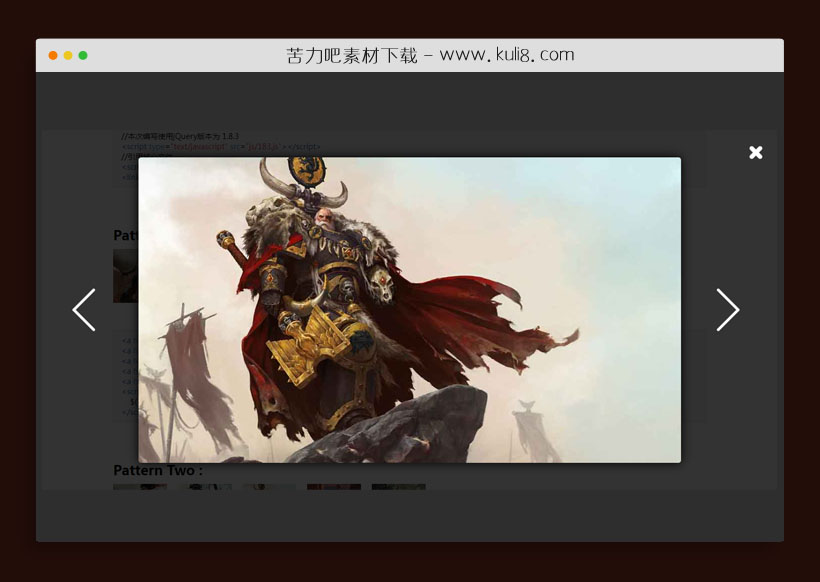
Task: Click the yellow window dot in title bar
Action: [x=68, y=55]
